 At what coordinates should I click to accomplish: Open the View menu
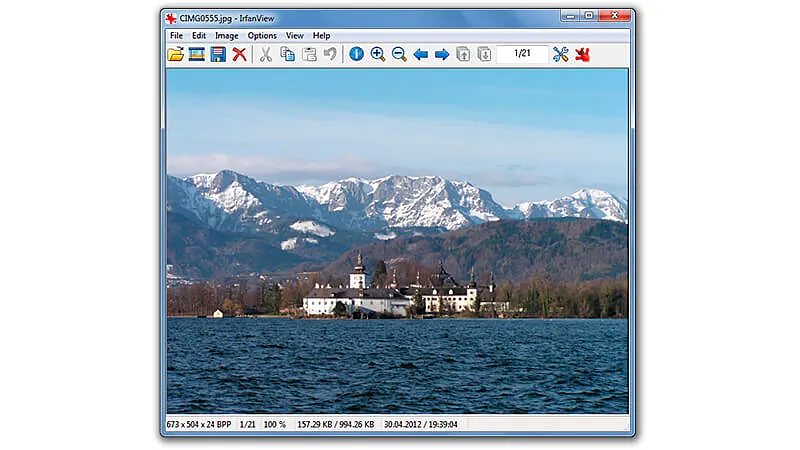point(294,35)
